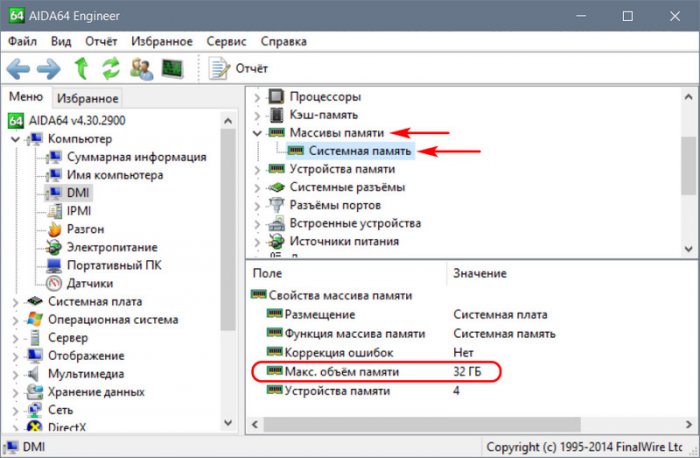Expand the Операционная система node

pyautogui.click(x=15, y=320)
